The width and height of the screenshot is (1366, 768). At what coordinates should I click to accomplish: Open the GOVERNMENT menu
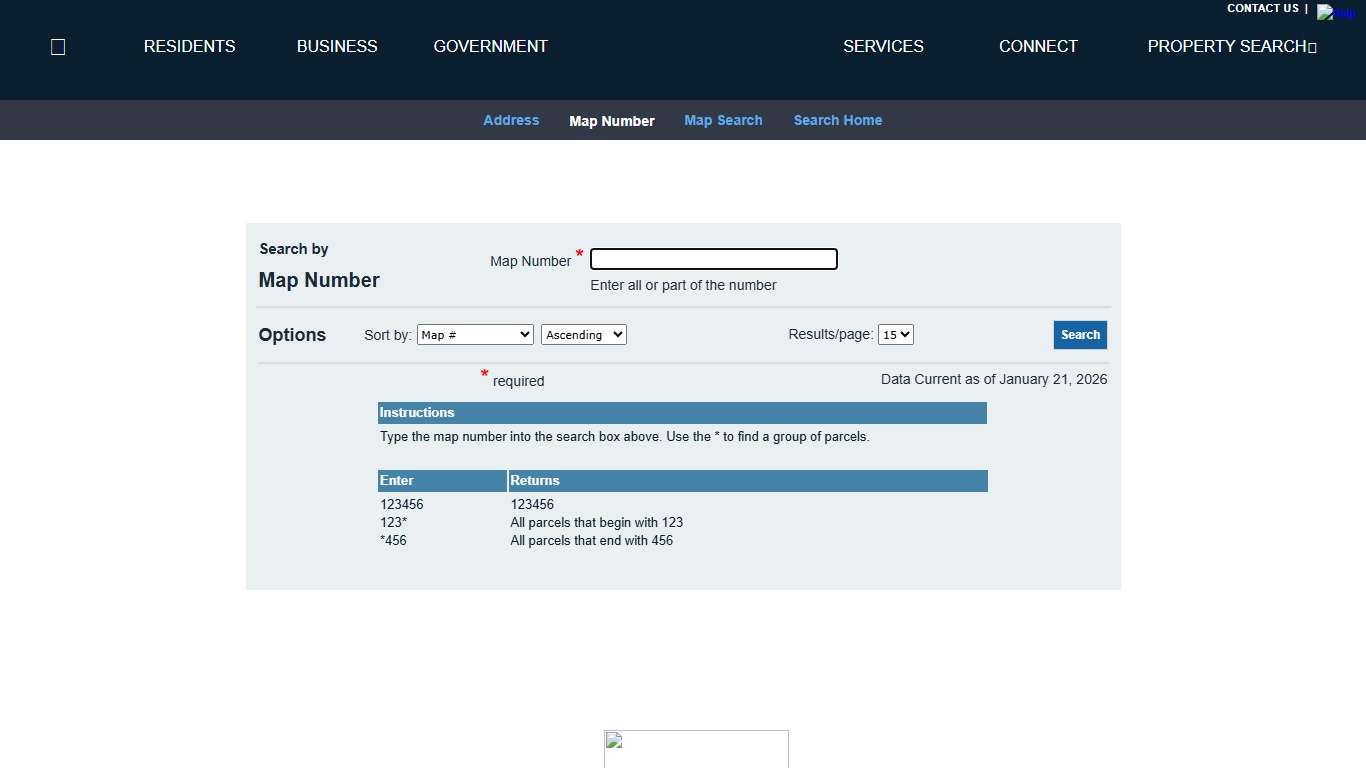[x=490, y=47]
